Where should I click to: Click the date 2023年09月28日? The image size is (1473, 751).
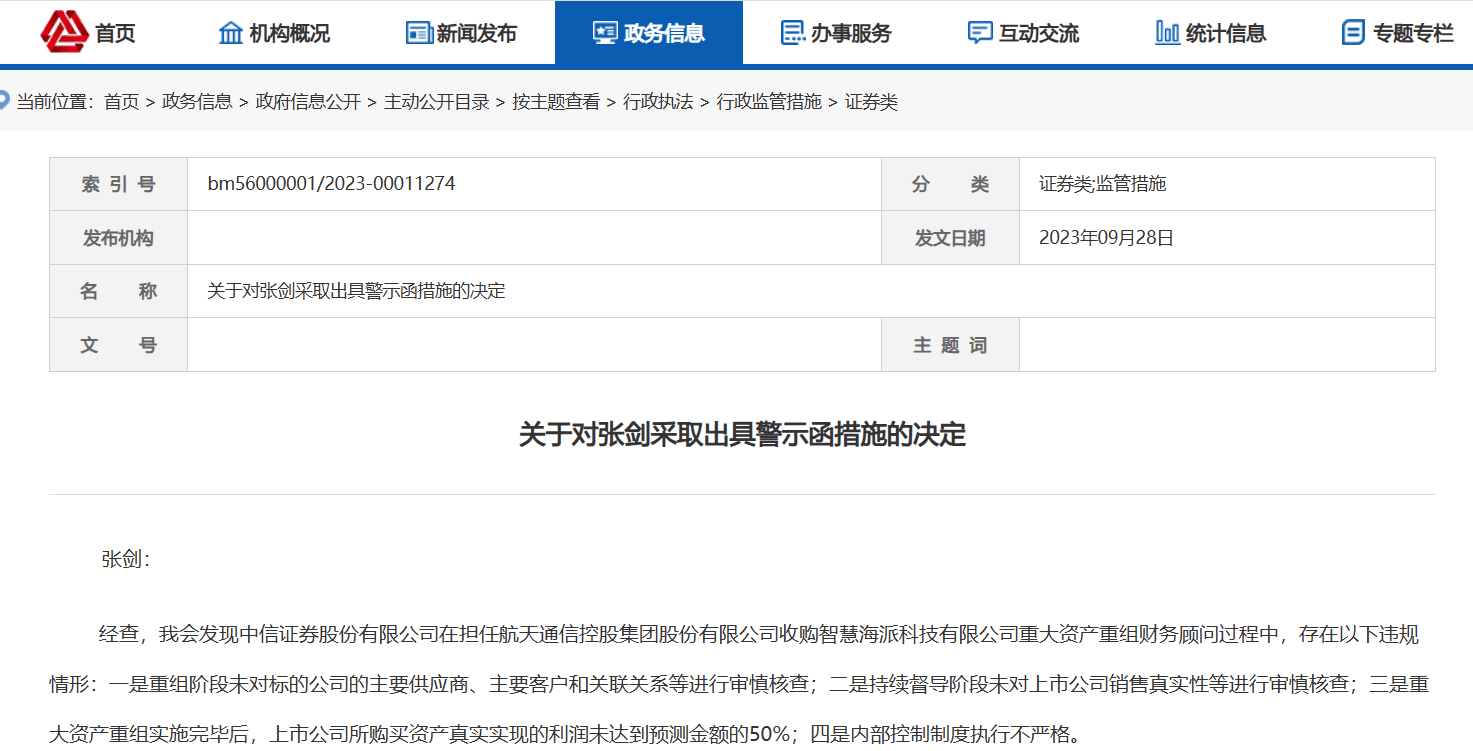[1106, 238]
